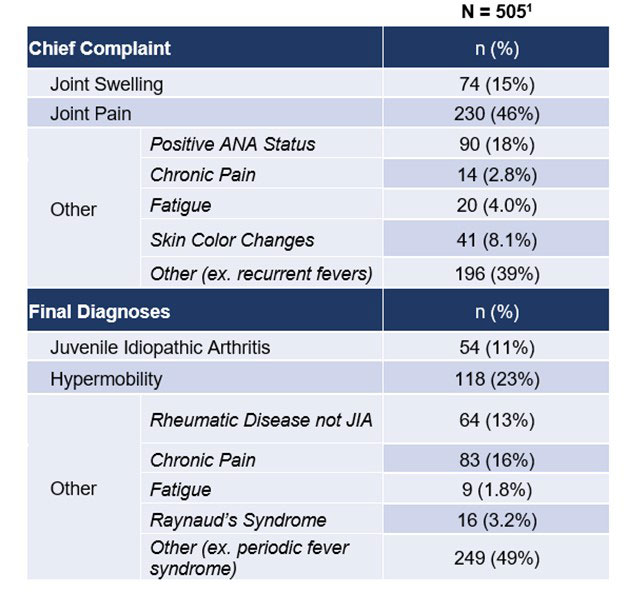Click the Rheumatic Disease not JIA cell
The width and height of the screenshot is (638, 604).
click(x=261, y=420)
